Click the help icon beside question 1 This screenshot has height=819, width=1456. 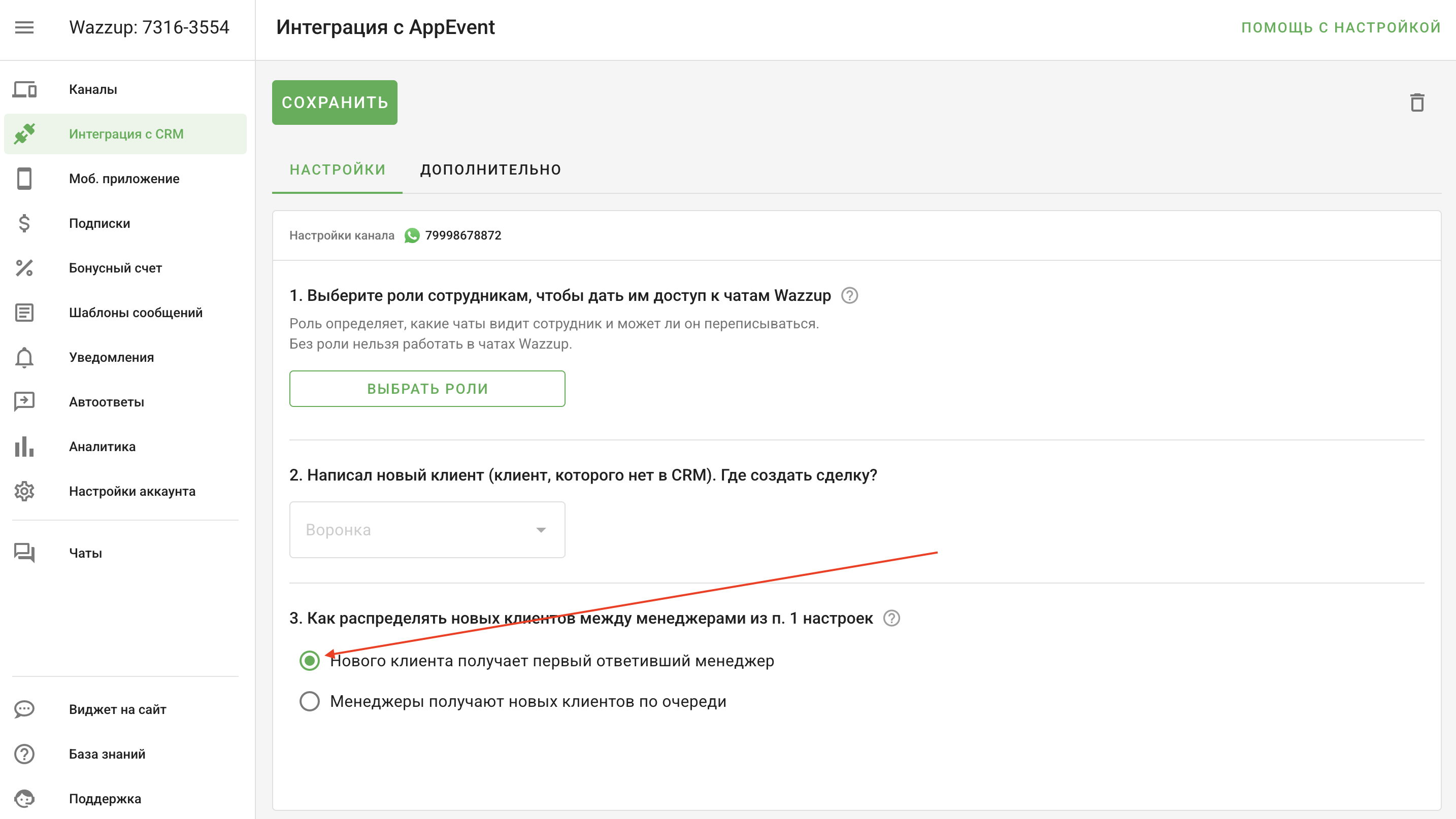coord(849,295)
